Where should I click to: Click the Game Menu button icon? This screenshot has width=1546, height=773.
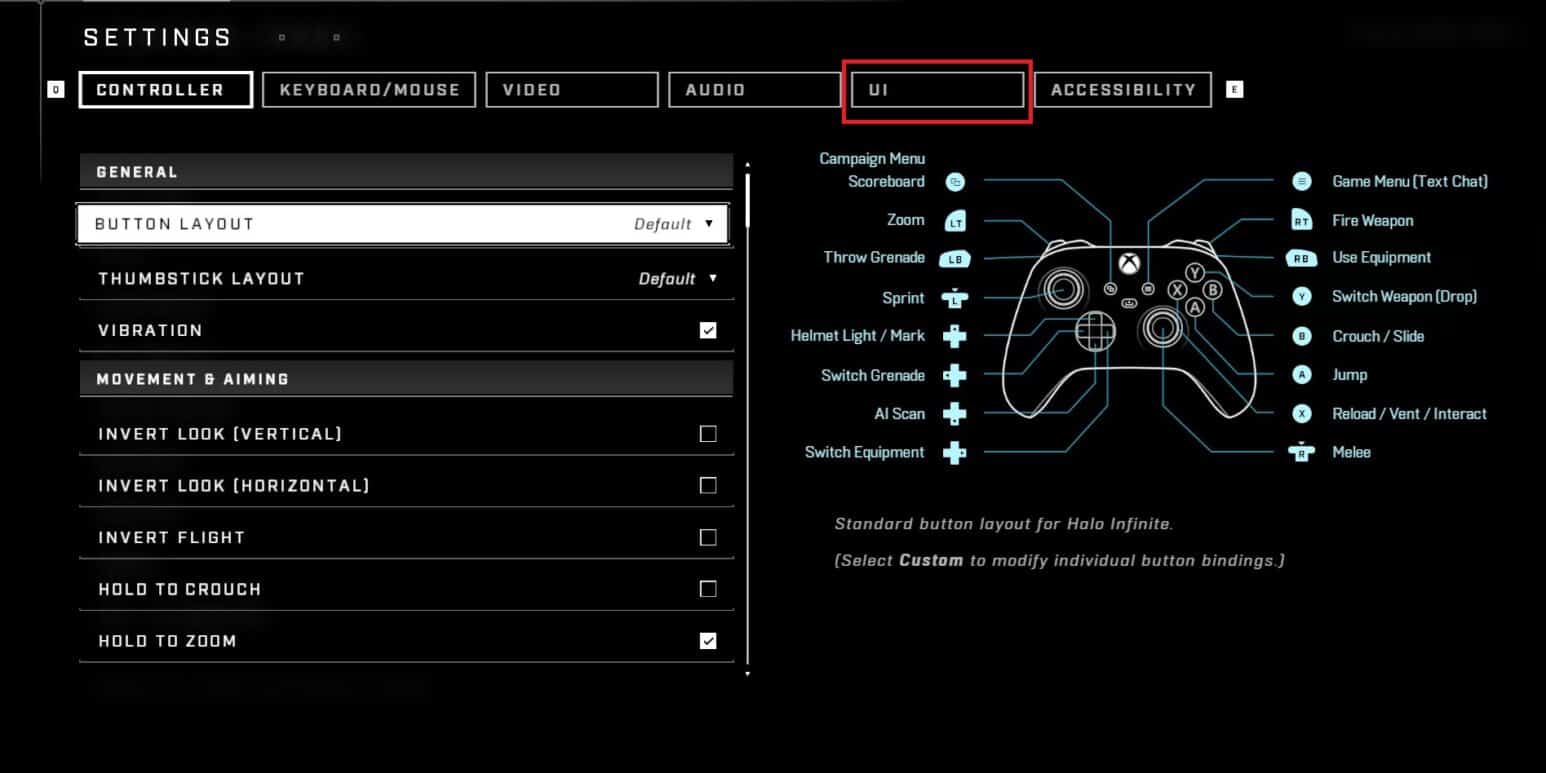coord(1301,181)
